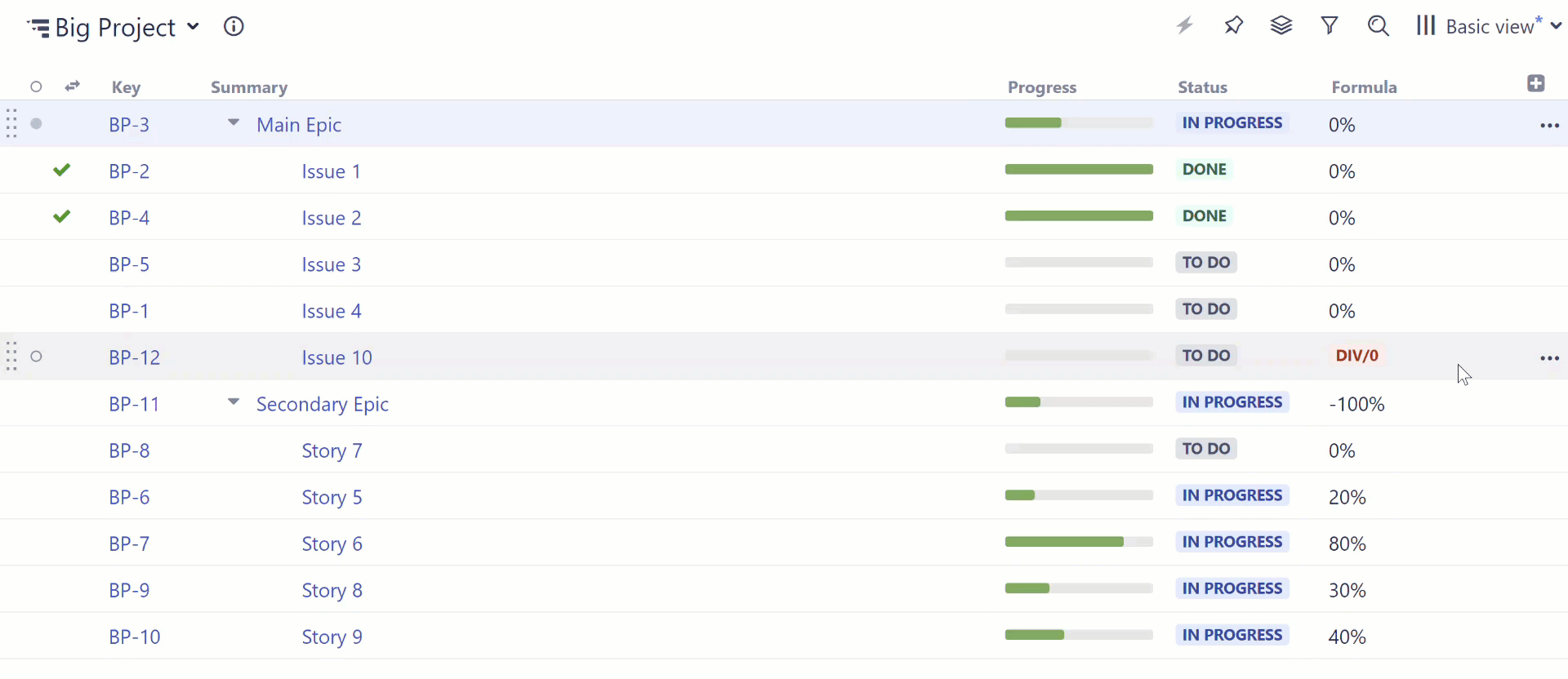The image size is (1568, 679).
Task: Collapse the Main Epic row
Action: tap(234, 122)
